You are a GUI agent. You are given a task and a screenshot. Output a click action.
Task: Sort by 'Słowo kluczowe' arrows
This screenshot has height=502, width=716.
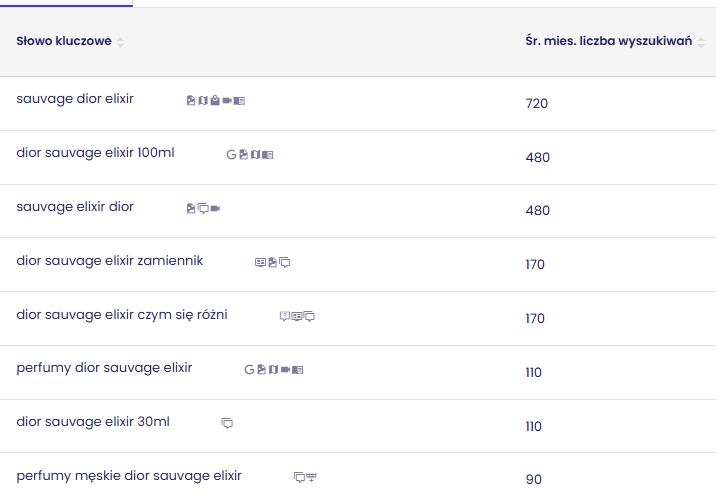pos(120,42)
